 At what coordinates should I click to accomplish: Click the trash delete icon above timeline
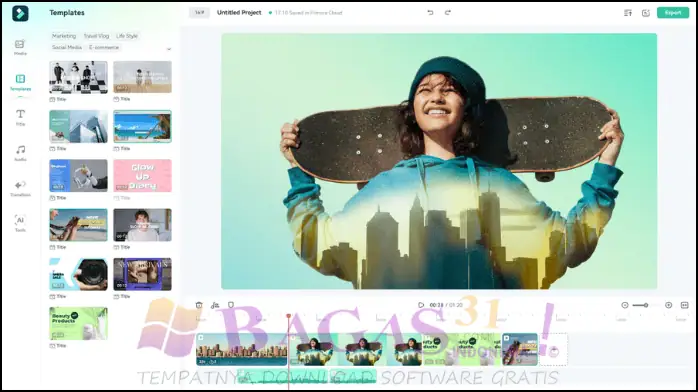199,305
